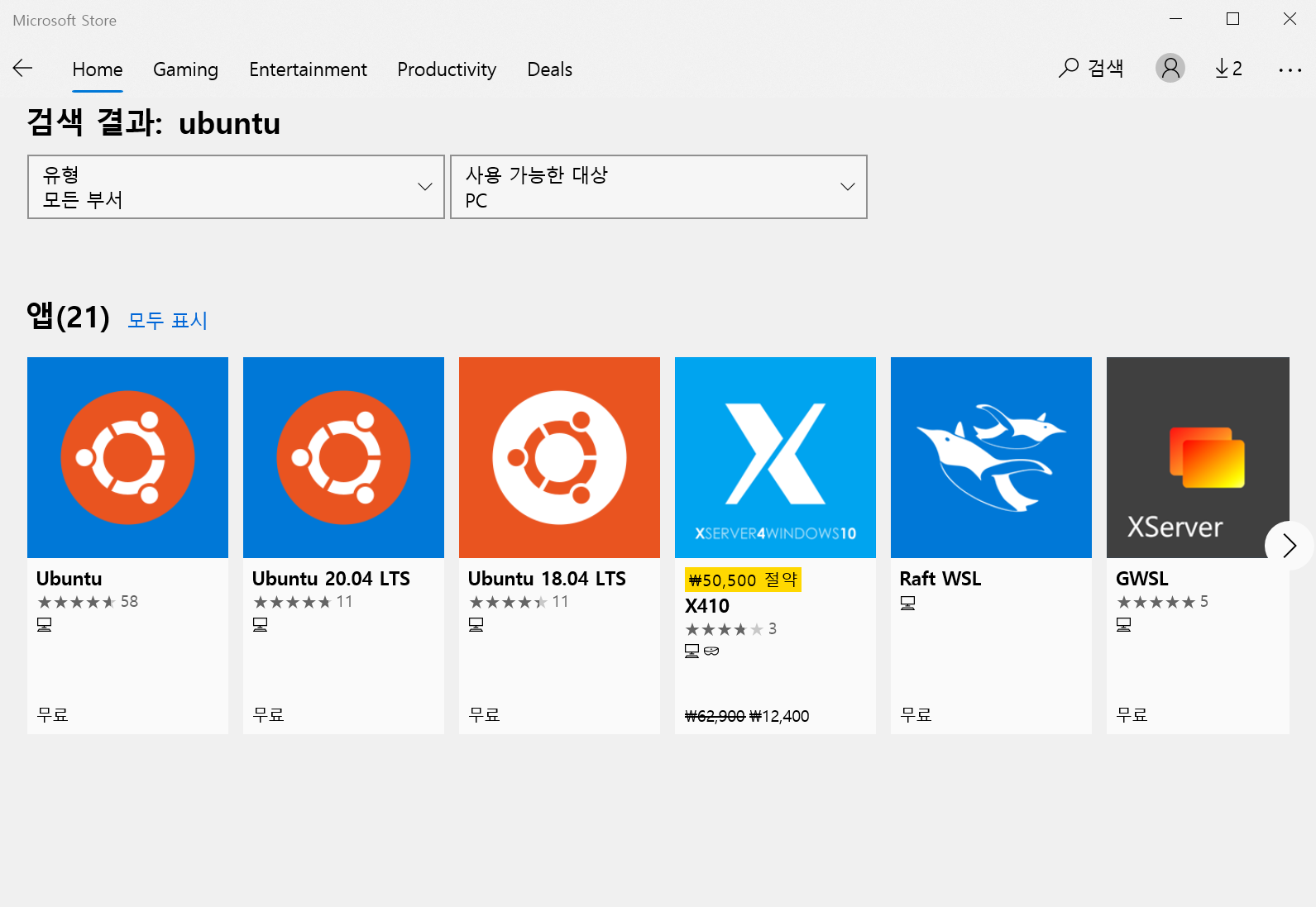Switch to the Productivity tab
Screen dimensions: 1316x907
[x=447, y=69]
